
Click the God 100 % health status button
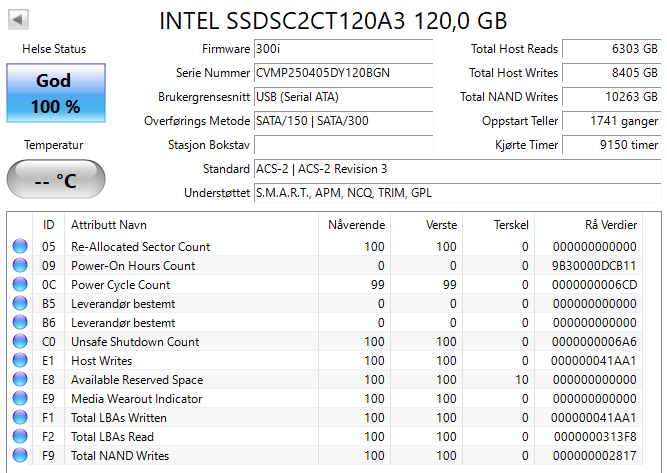(x=56, y=93)
